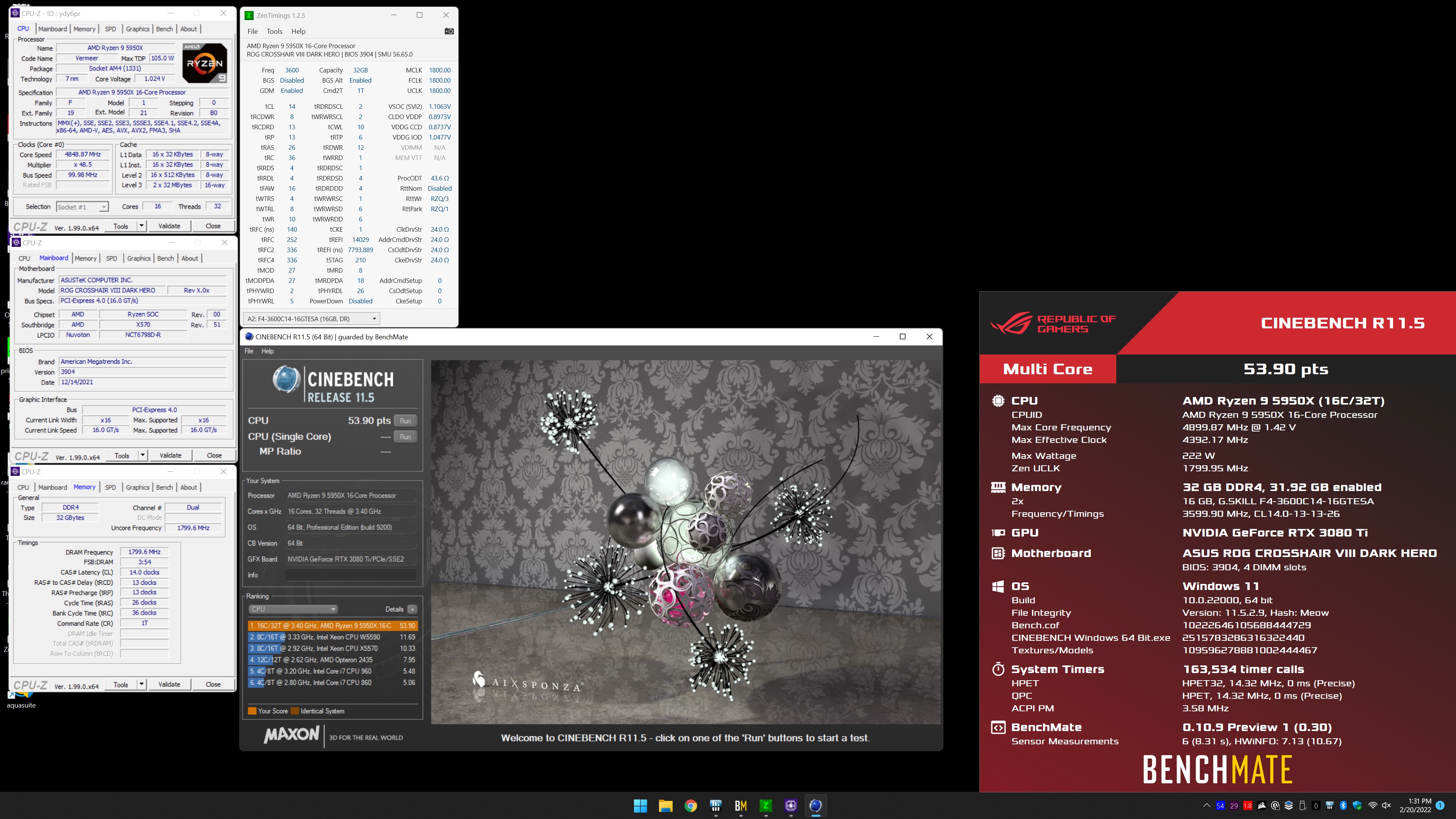Viewport: 1456px width, 819px height.
Task: Click the blue 54 temperature tray icon
Action: coord(1220,805)
